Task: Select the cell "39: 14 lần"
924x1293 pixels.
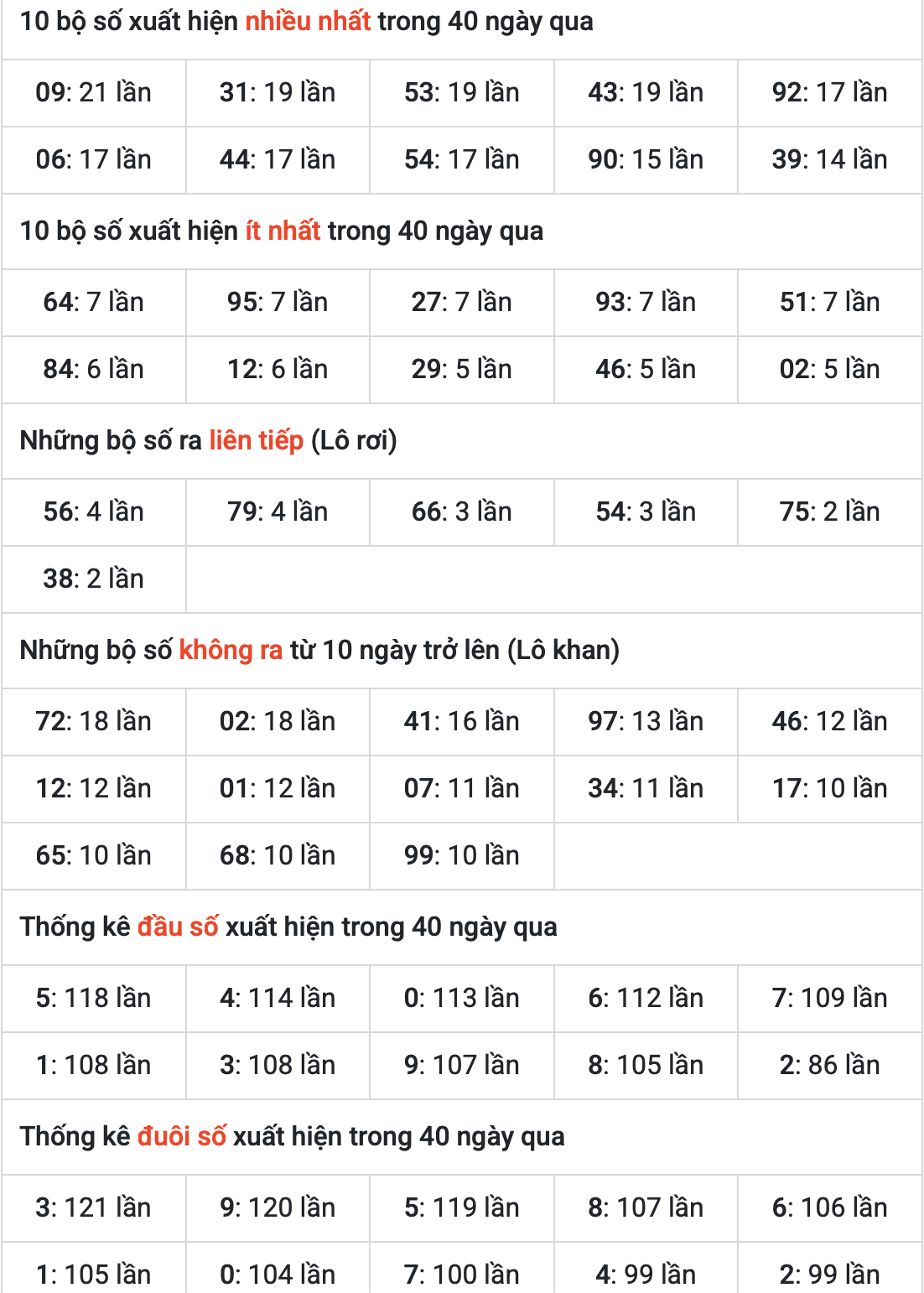Action: (x=829, y=159)
